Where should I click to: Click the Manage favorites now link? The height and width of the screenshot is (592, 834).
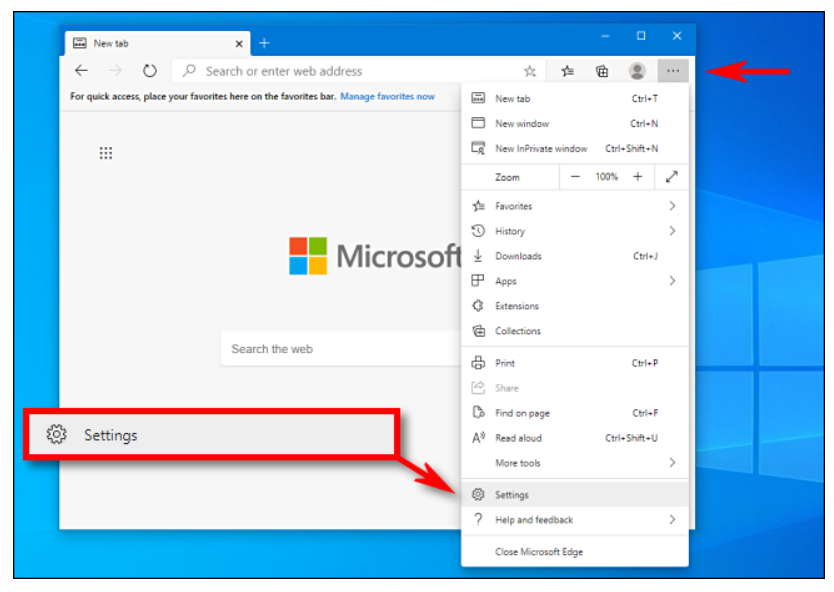click(387, 97)
